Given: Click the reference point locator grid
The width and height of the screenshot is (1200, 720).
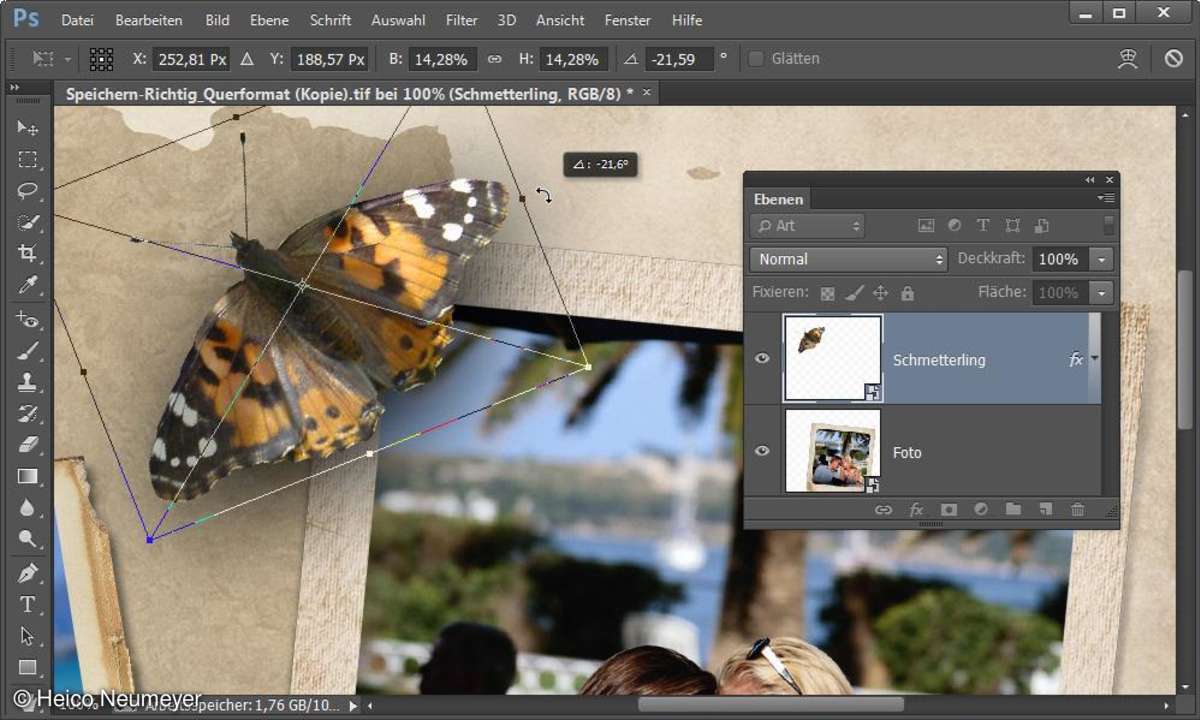Looking at the screenshot, I should pos(101,59).
